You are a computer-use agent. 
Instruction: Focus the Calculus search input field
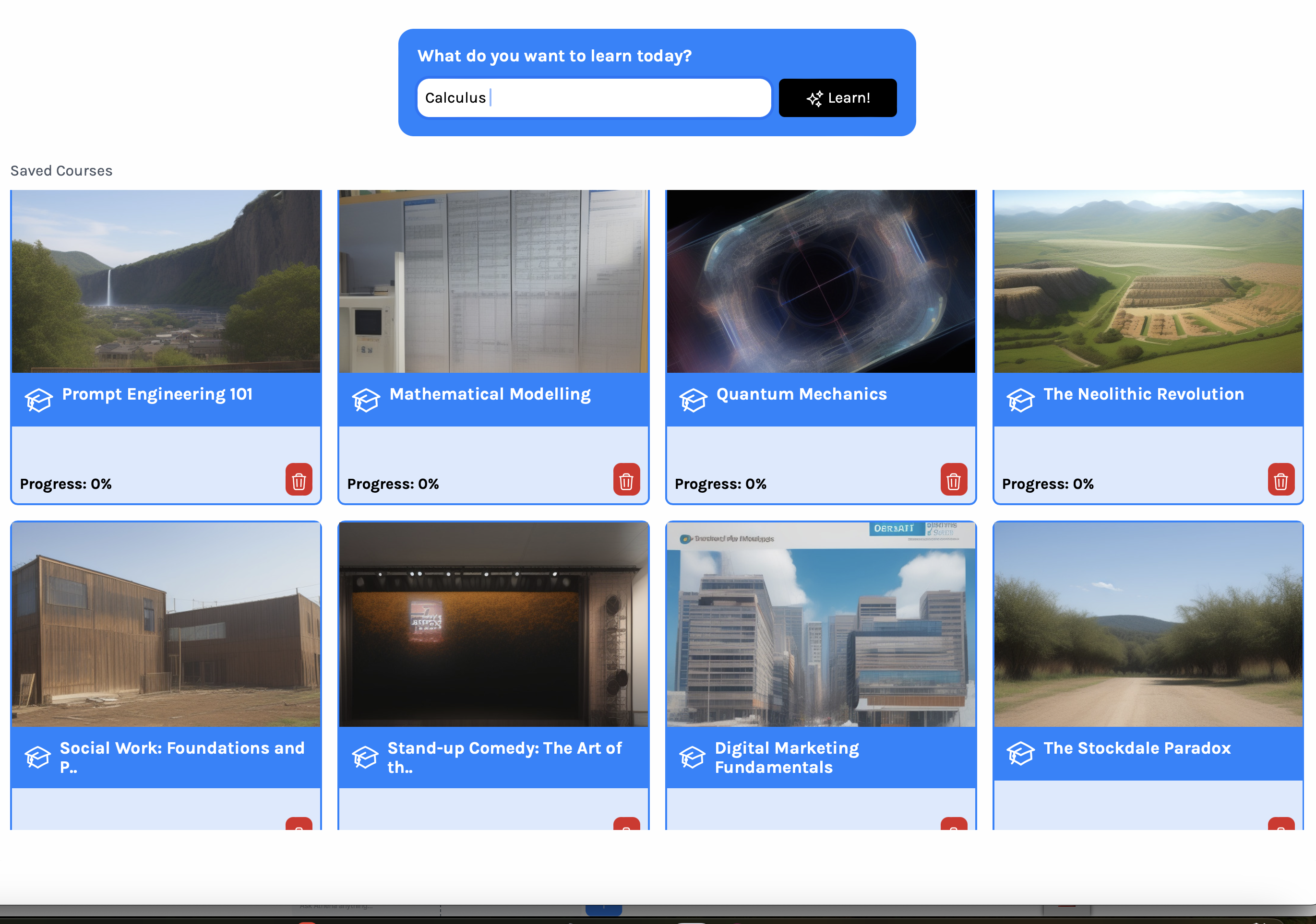tap(594, 98)
